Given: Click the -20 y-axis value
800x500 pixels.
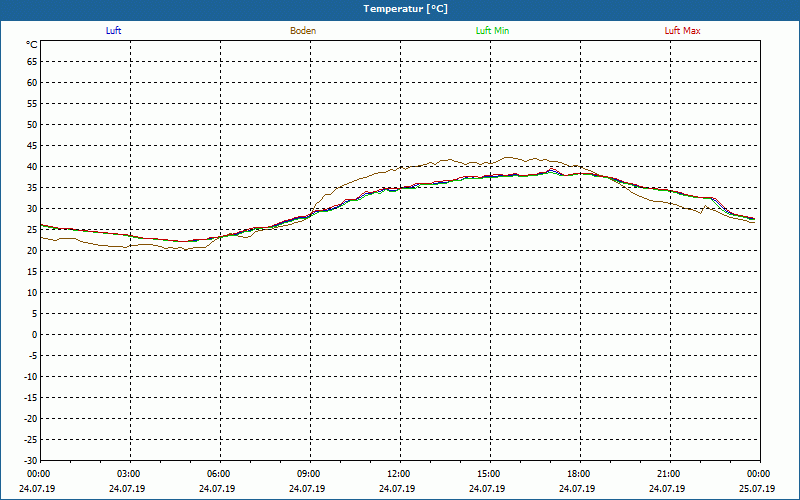Looking at the screenshot, I should (x=31, y=419).
